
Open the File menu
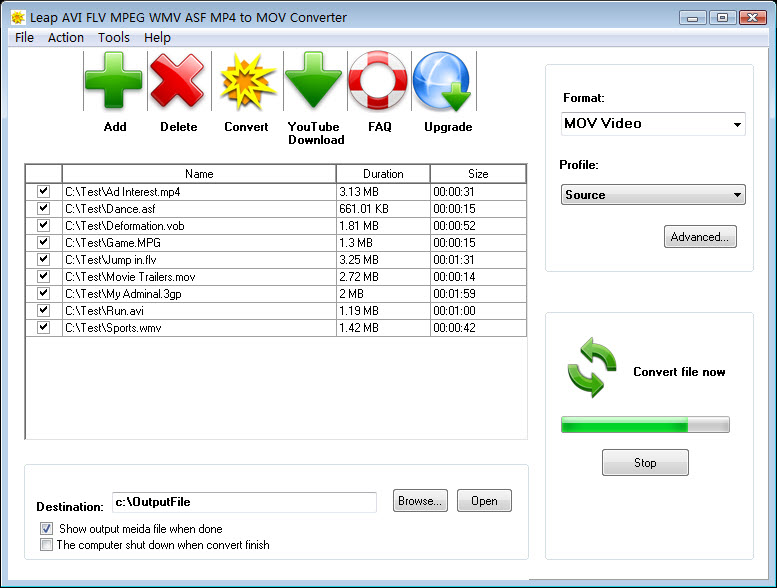click(x=24, y=38)
